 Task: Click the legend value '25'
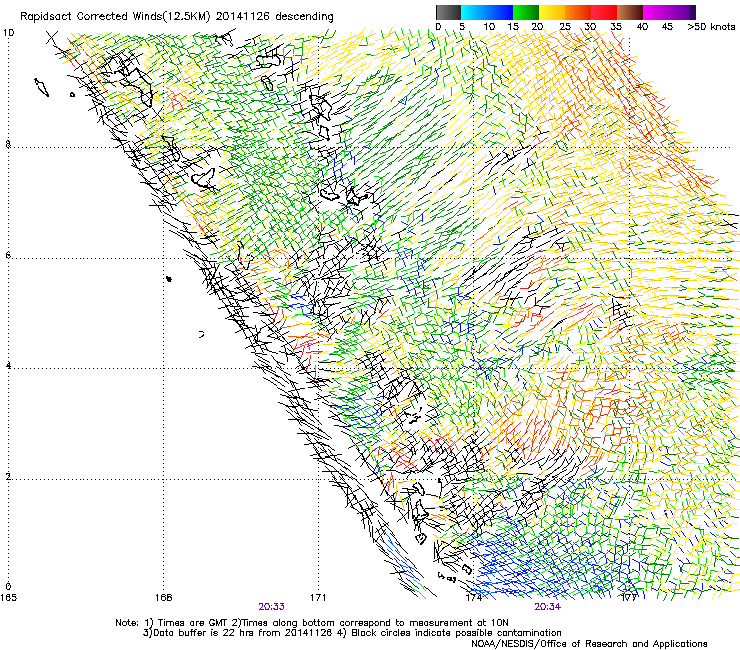tap(565, 27)
